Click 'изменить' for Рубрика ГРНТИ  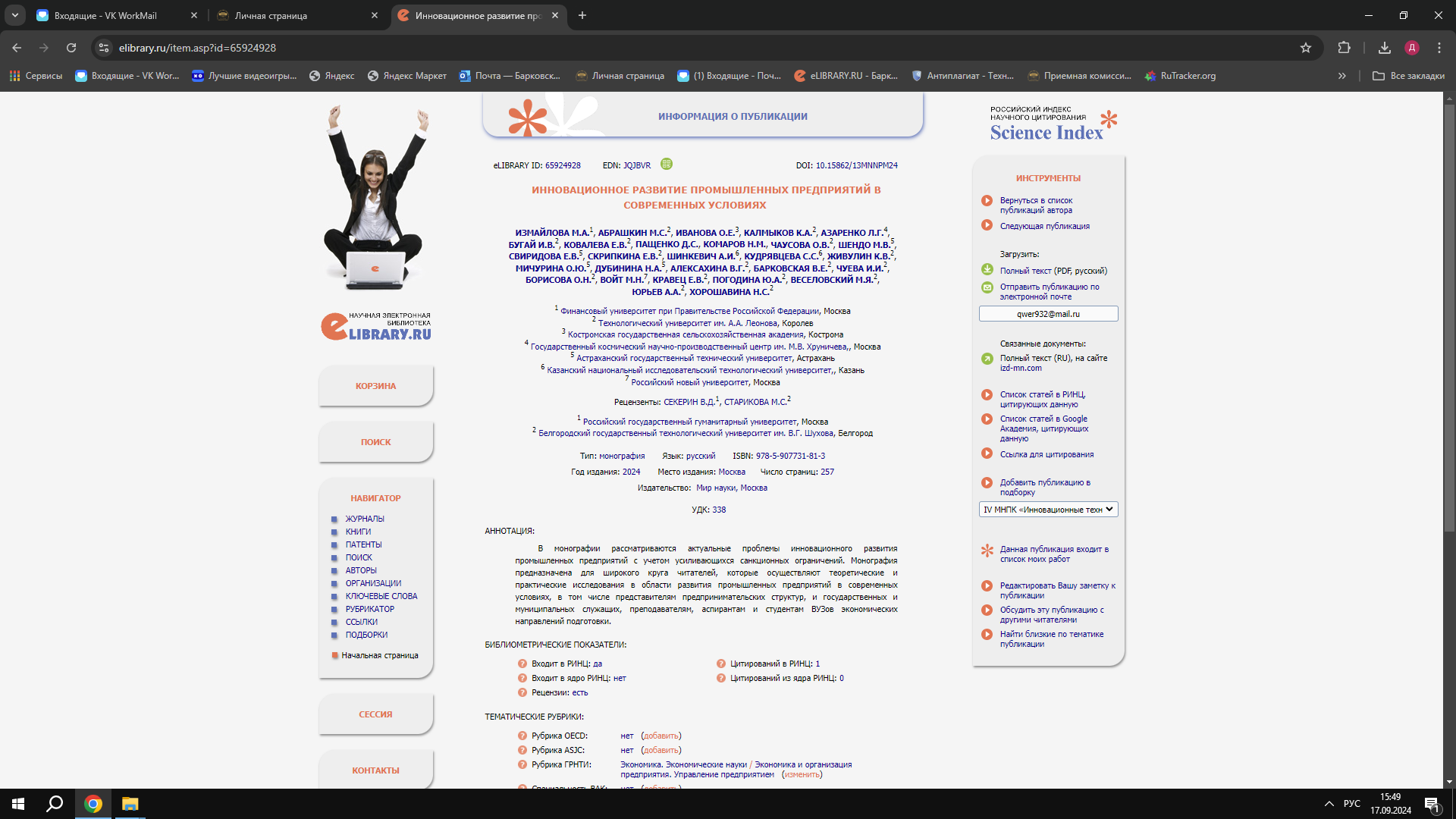point(802,774)
